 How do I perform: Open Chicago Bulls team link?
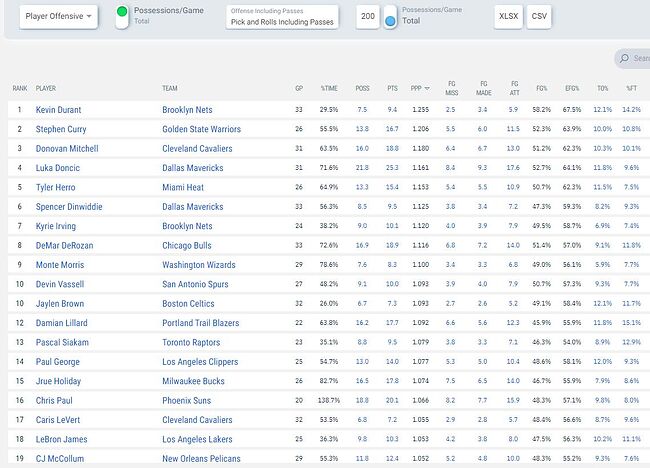pos(187,245)
